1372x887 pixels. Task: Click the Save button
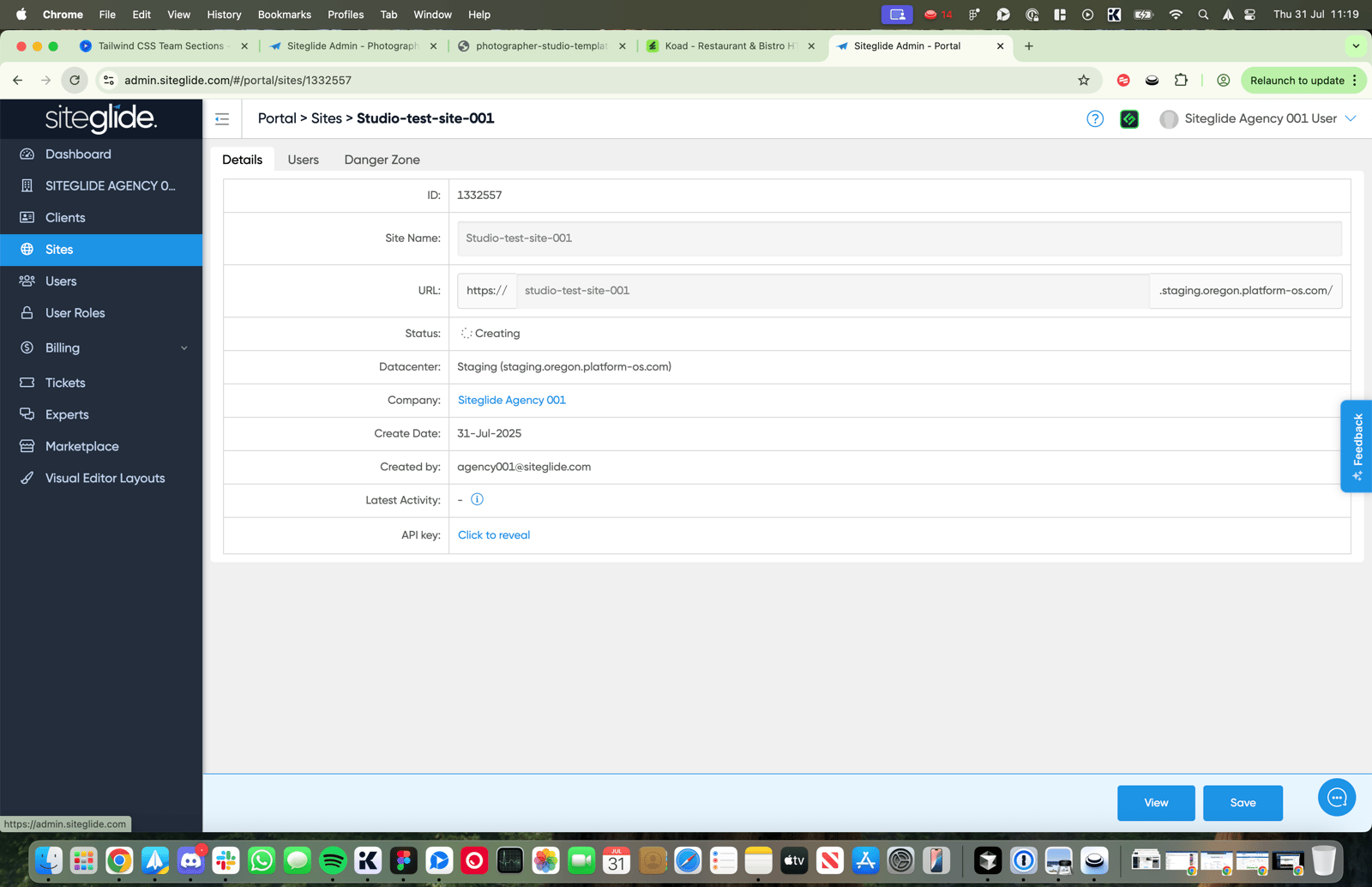1243,803
